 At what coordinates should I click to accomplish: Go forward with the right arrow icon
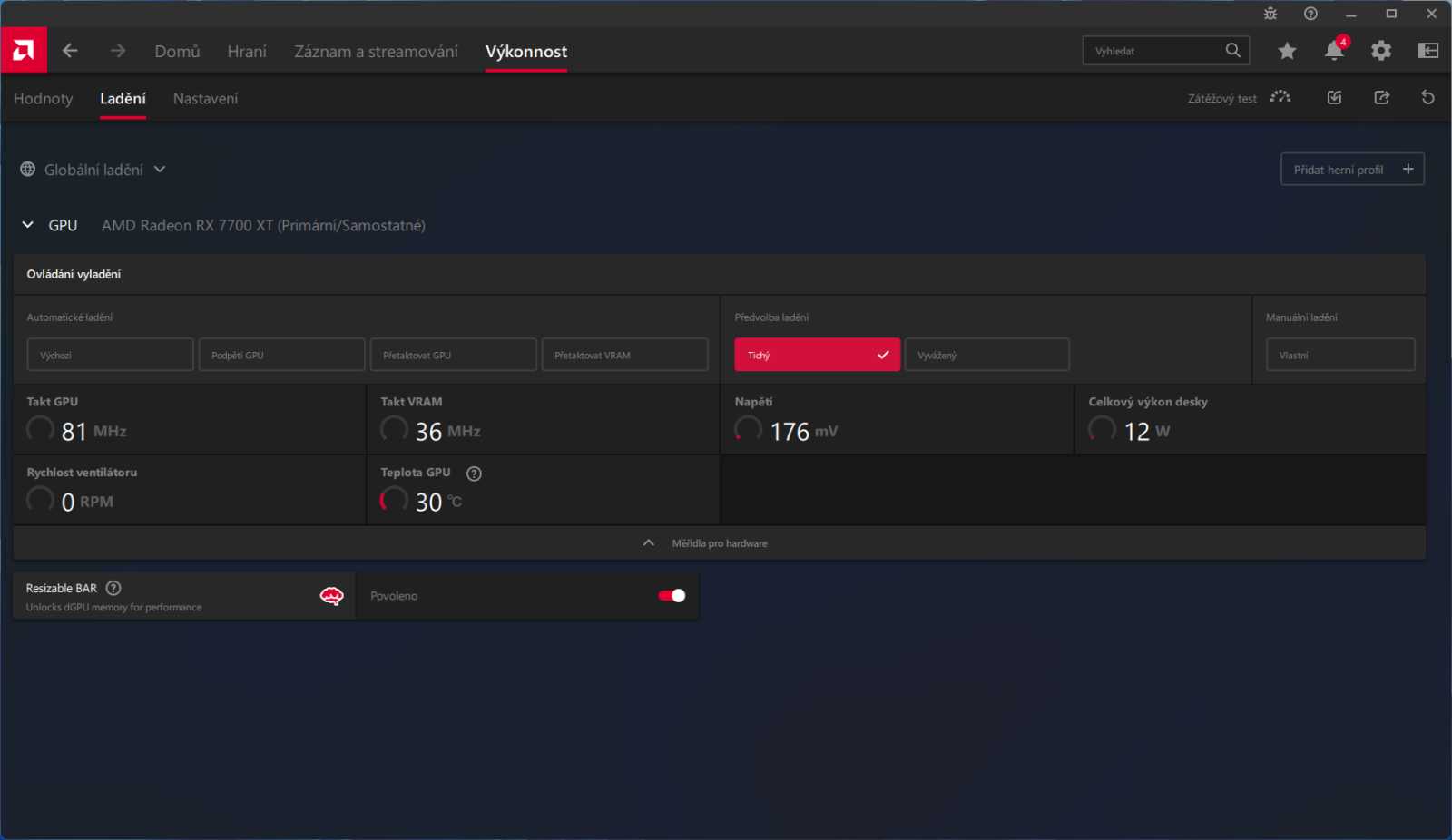click(118, 51)
